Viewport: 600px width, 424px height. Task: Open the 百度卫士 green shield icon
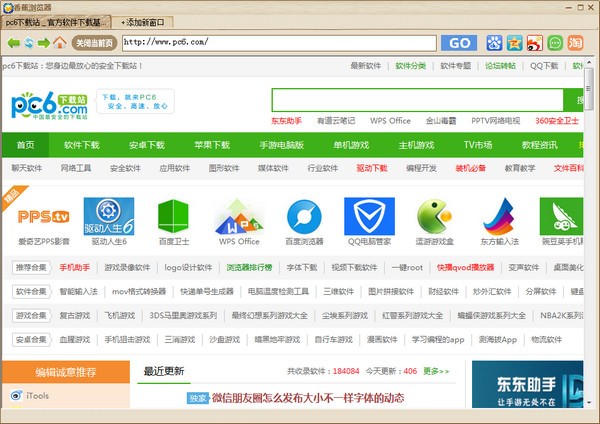(x=173, y=216)
